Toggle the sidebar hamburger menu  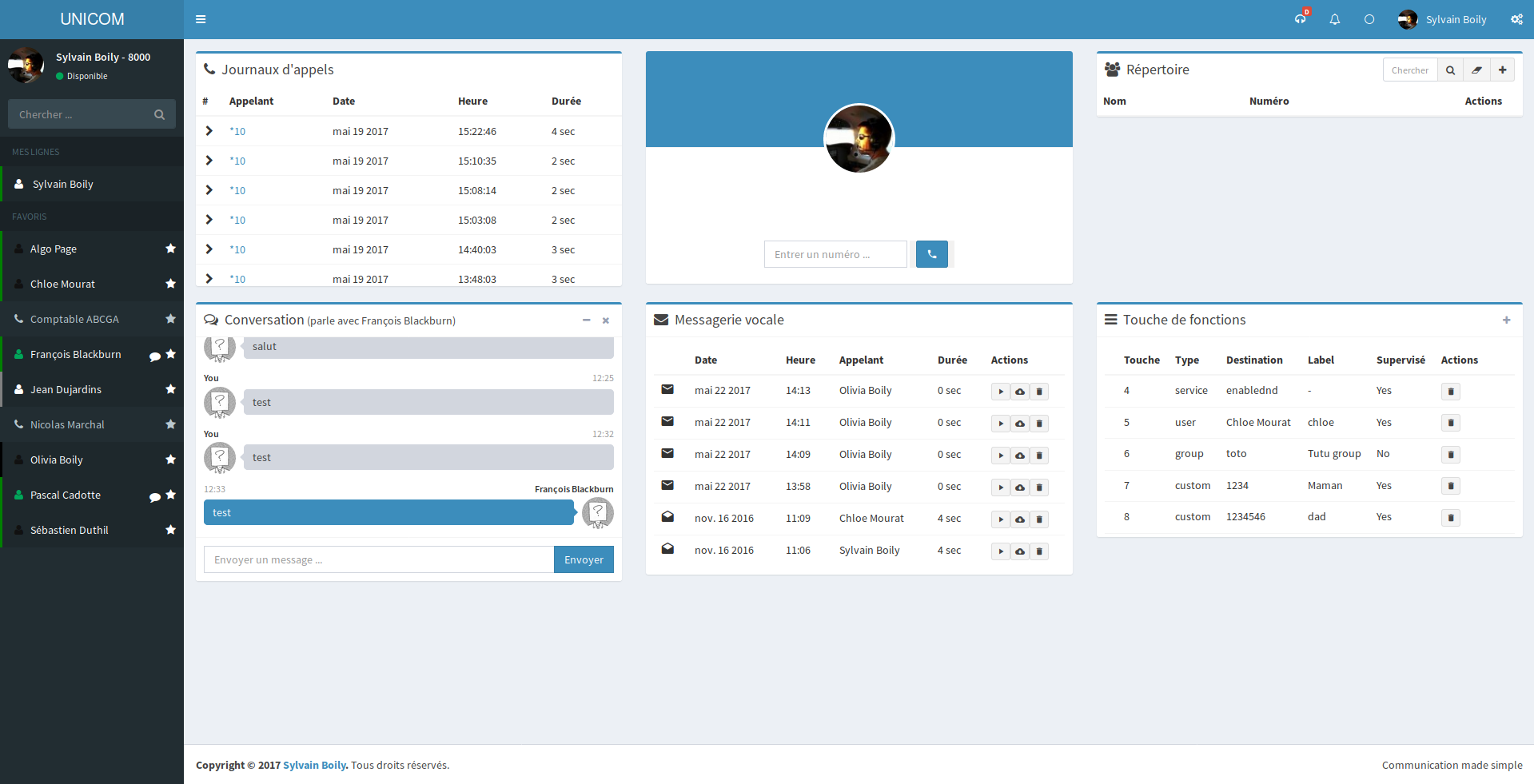(x=201, y=19)
